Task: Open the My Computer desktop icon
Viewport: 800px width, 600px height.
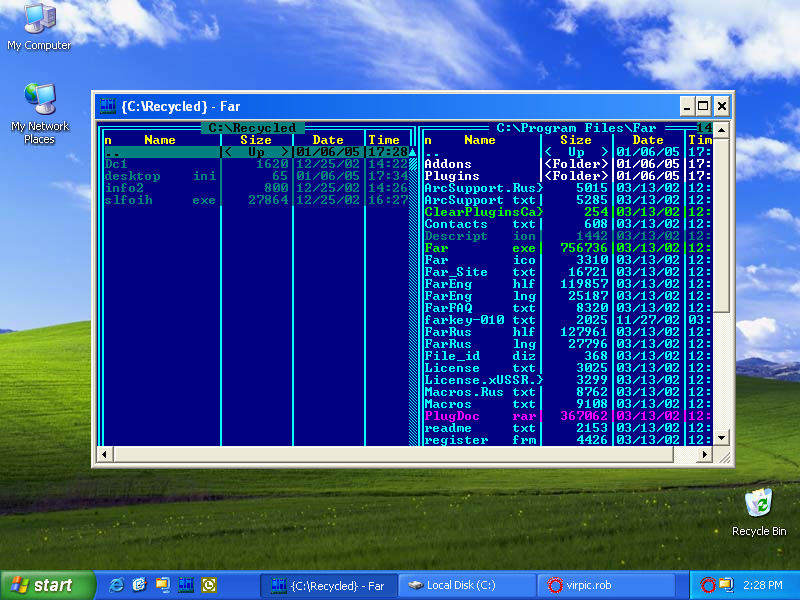Action: click(39, 27)
